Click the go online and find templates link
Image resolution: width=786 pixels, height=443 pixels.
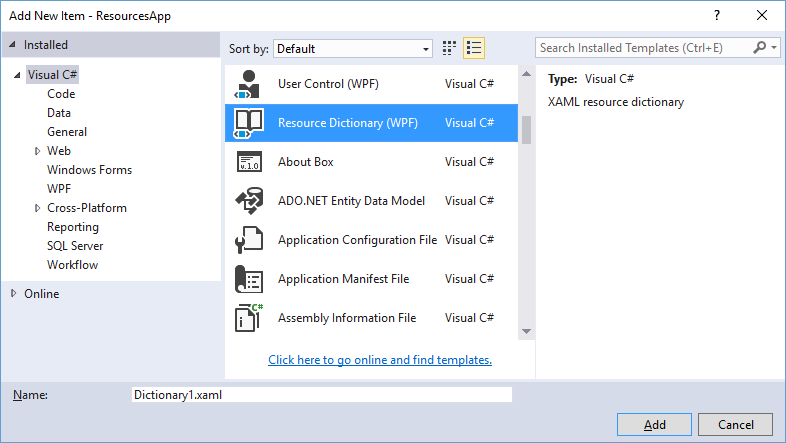(x=380, y=360)
